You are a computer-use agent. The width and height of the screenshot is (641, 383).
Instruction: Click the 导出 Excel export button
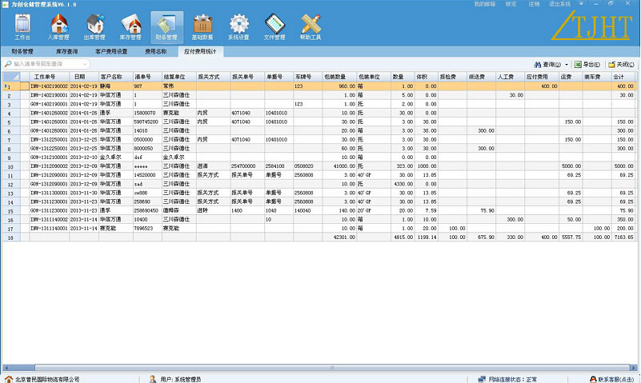tap(587, 65)
